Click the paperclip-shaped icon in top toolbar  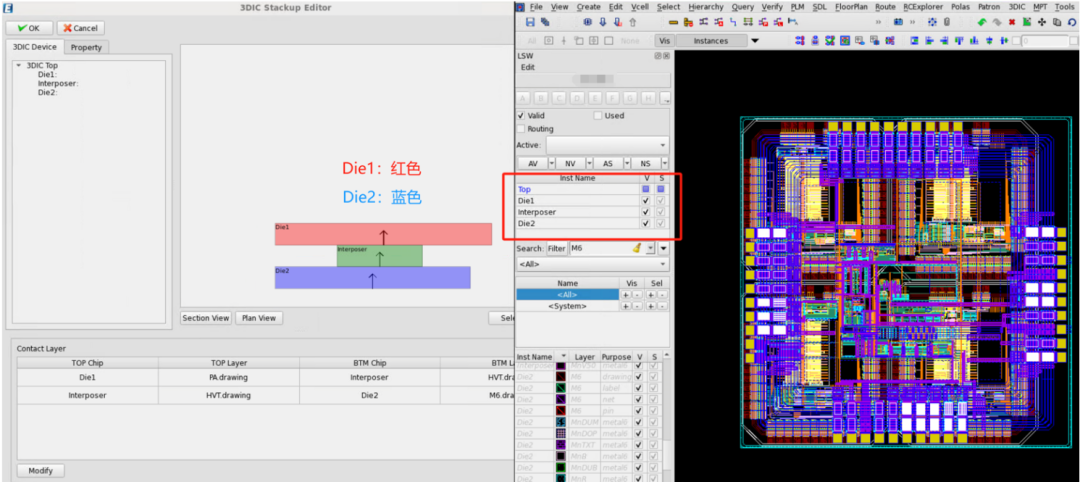[x=947, y=22]
